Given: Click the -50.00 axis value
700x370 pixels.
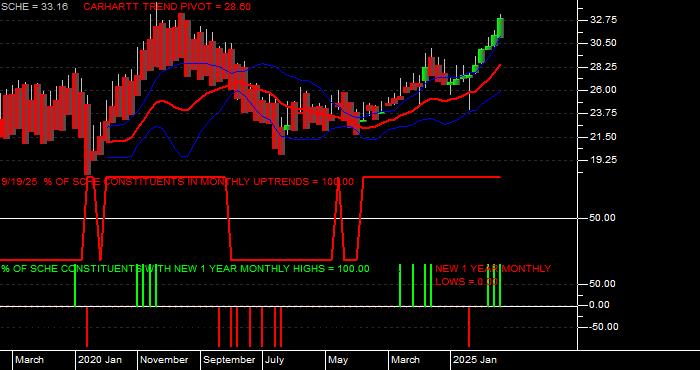Looking at the screenshot, I should click(x=604, y=327).
